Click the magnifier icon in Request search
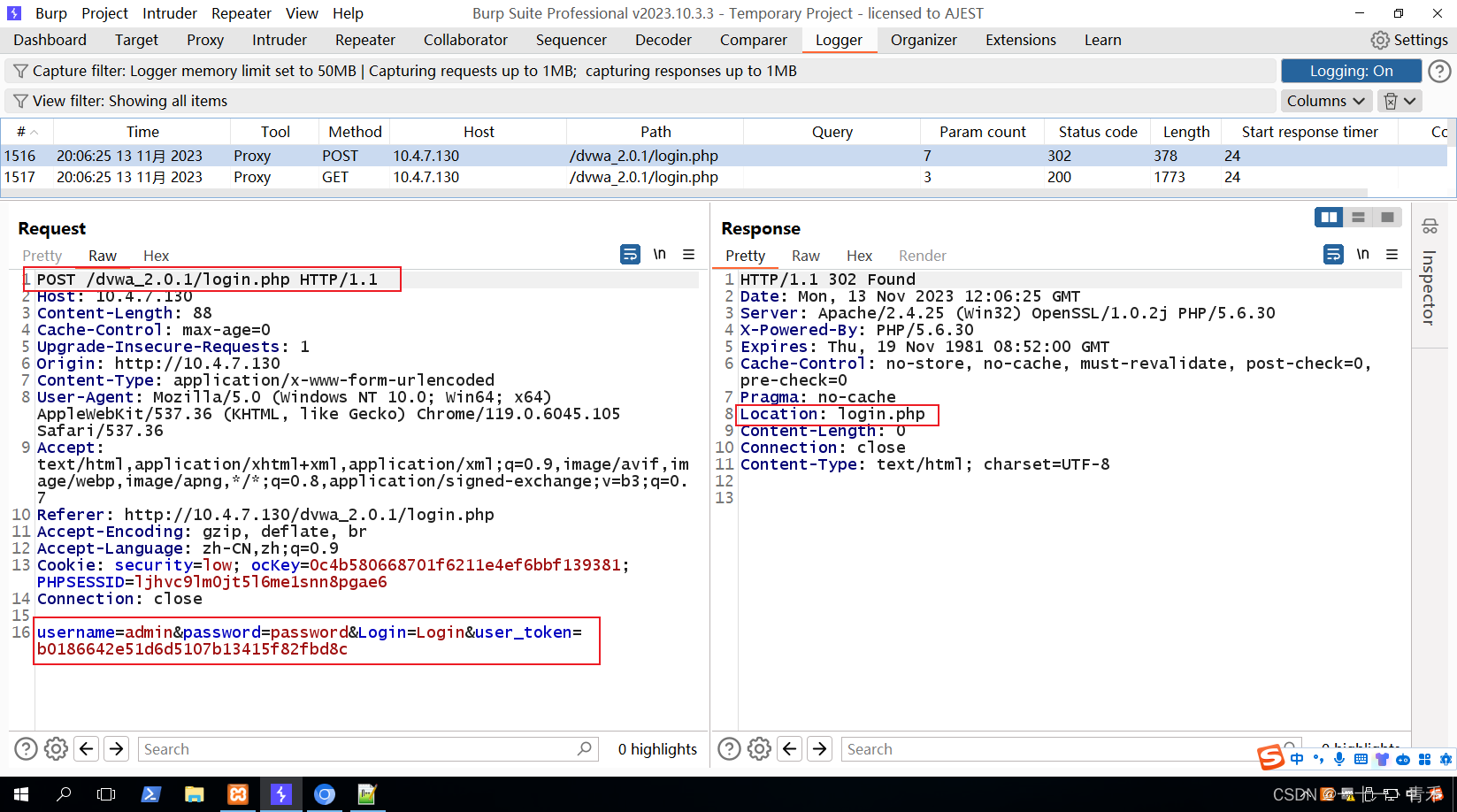Viewport: 1457px width, 812px height. tap(584, 749)
